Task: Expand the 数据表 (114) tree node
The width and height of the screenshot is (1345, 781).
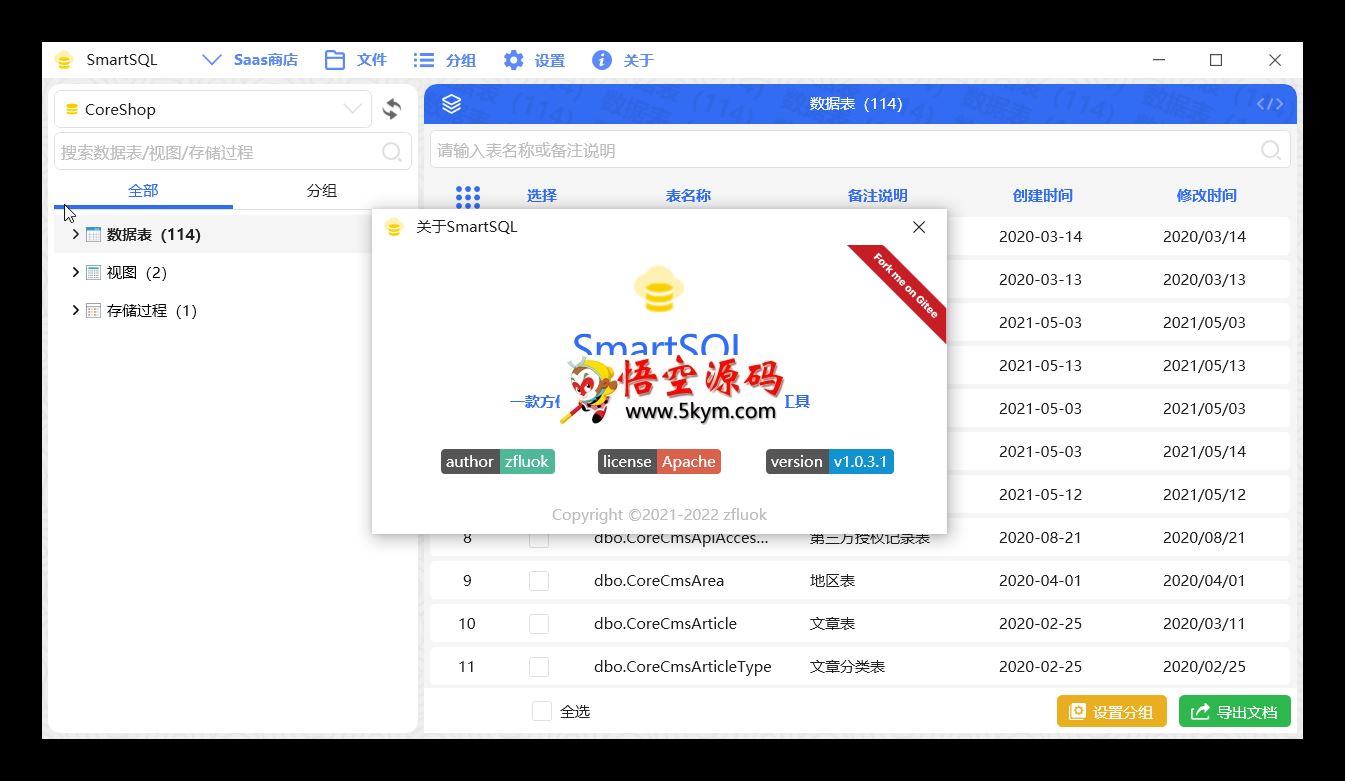Action: click(75, 234)
